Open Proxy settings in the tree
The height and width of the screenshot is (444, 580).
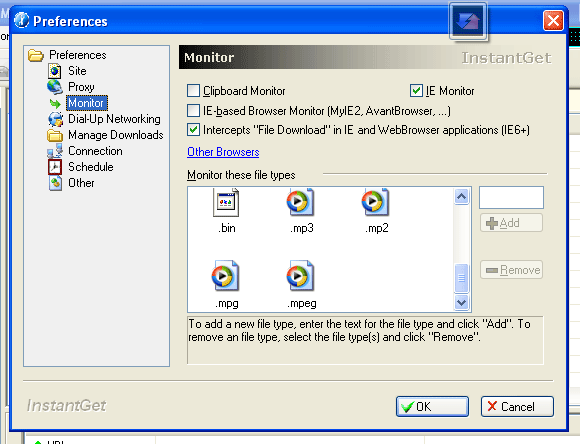tap(81, 87)
